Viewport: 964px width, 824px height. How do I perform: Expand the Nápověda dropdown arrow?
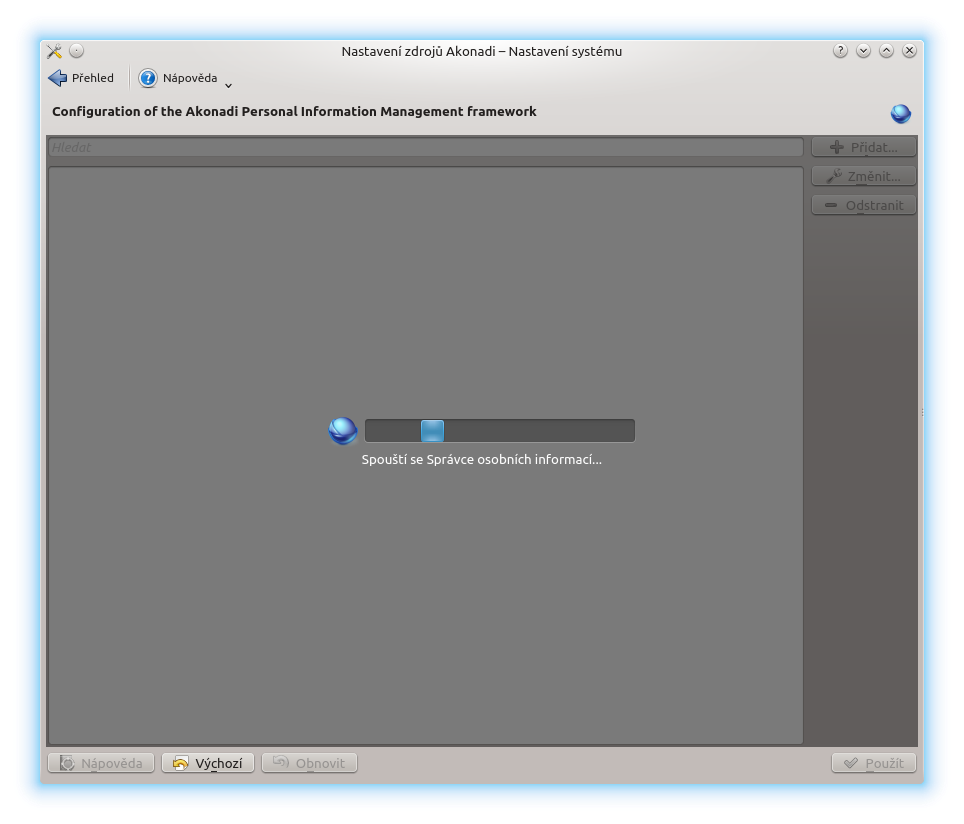pos(228,85)
